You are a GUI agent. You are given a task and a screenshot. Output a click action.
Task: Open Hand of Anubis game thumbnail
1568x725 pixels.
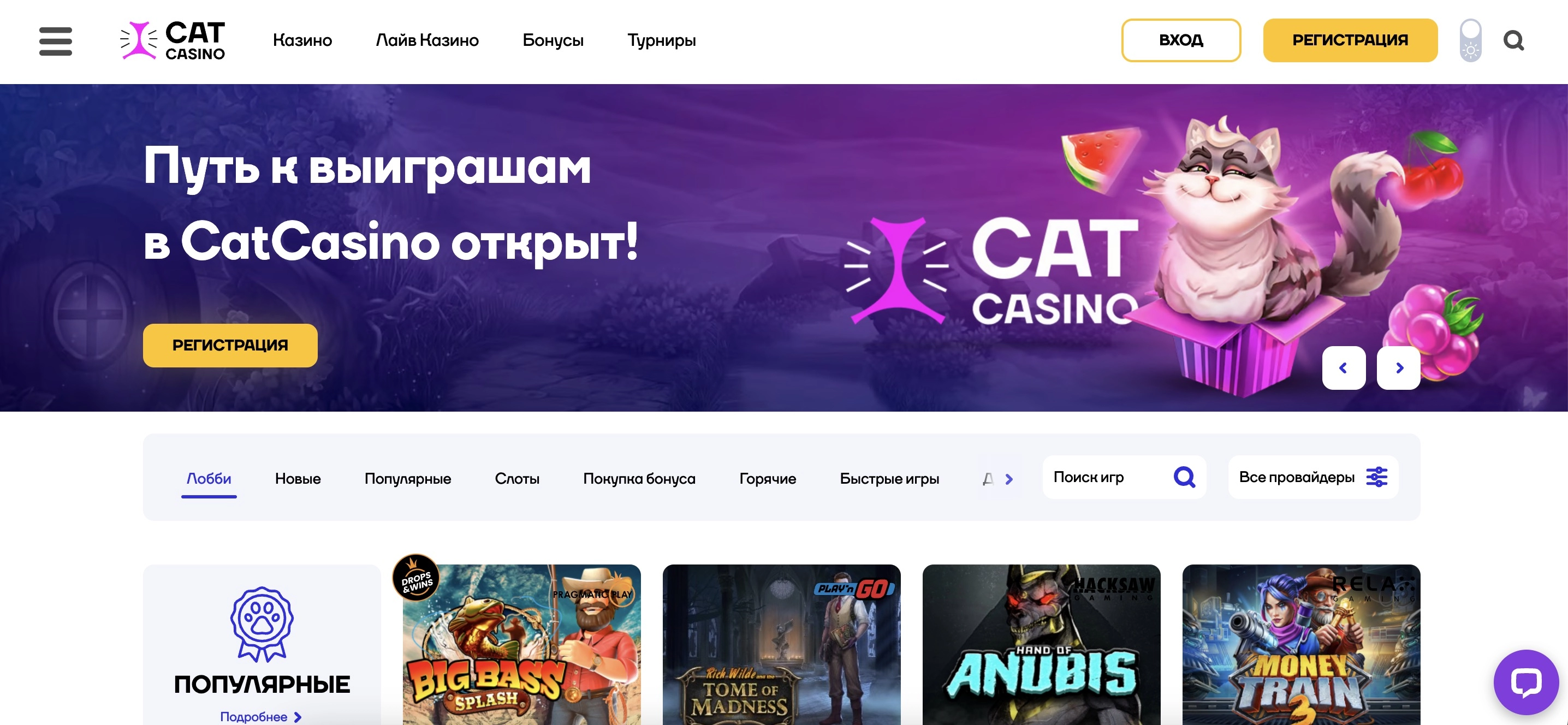1041,645
